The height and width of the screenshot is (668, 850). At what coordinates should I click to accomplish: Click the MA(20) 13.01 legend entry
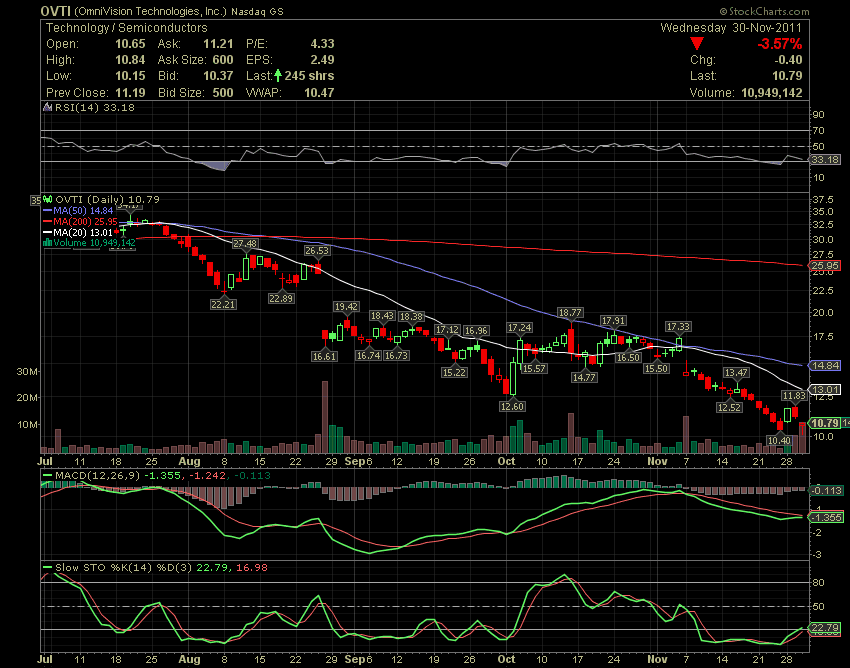[x=82, y=232]
